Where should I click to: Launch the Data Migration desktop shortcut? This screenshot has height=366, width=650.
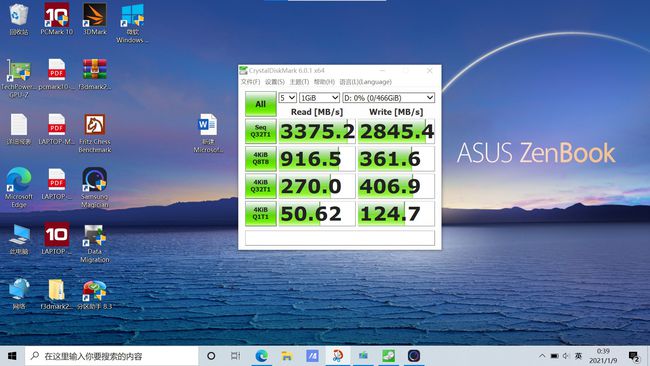[x=95, y=243]
